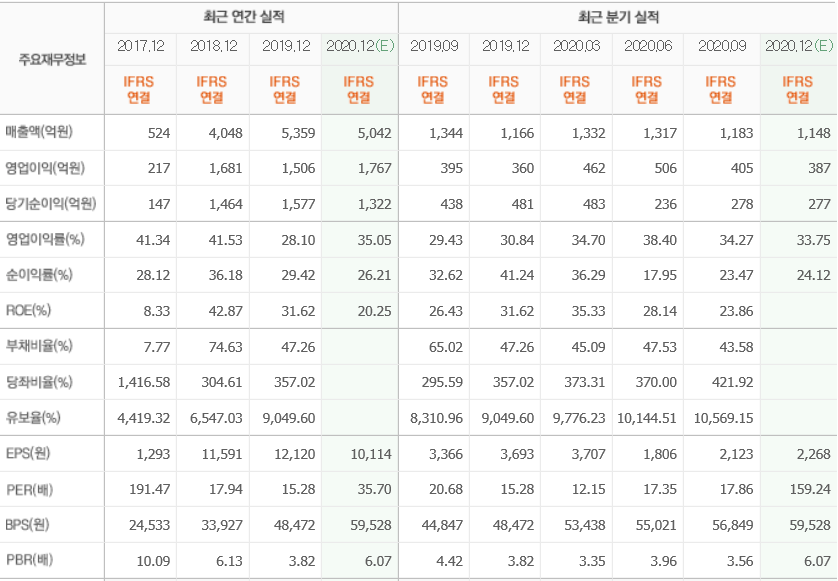The height and width of the screenshot is (581, 838).
Task: Click the 당좌비율 value 421.92
Action: pyautogui.click(x=733, y=382)
